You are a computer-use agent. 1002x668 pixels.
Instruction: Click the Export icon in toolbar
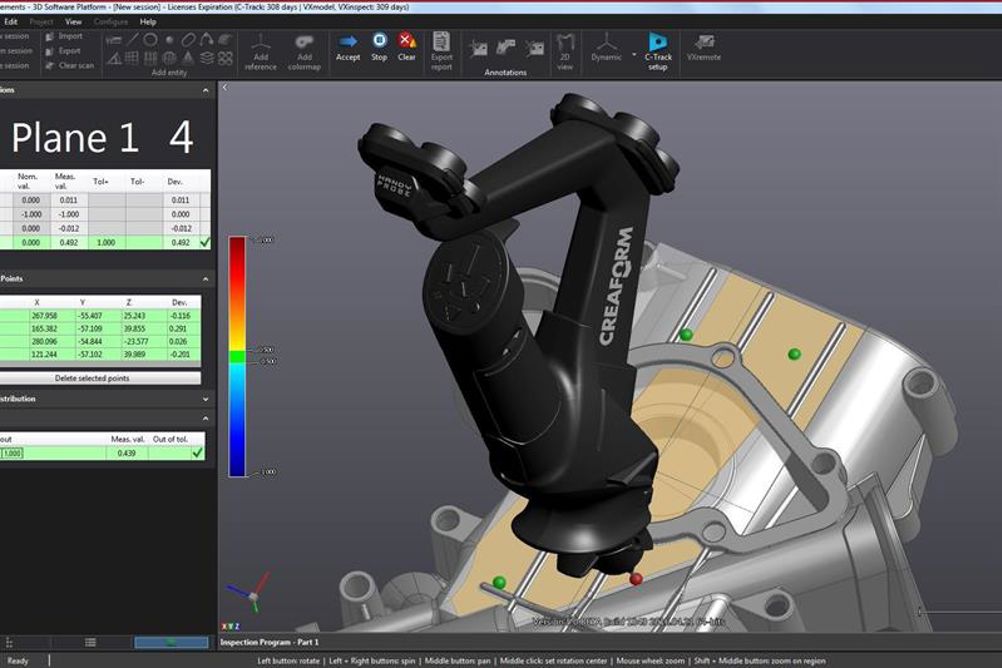click(50, 51)
